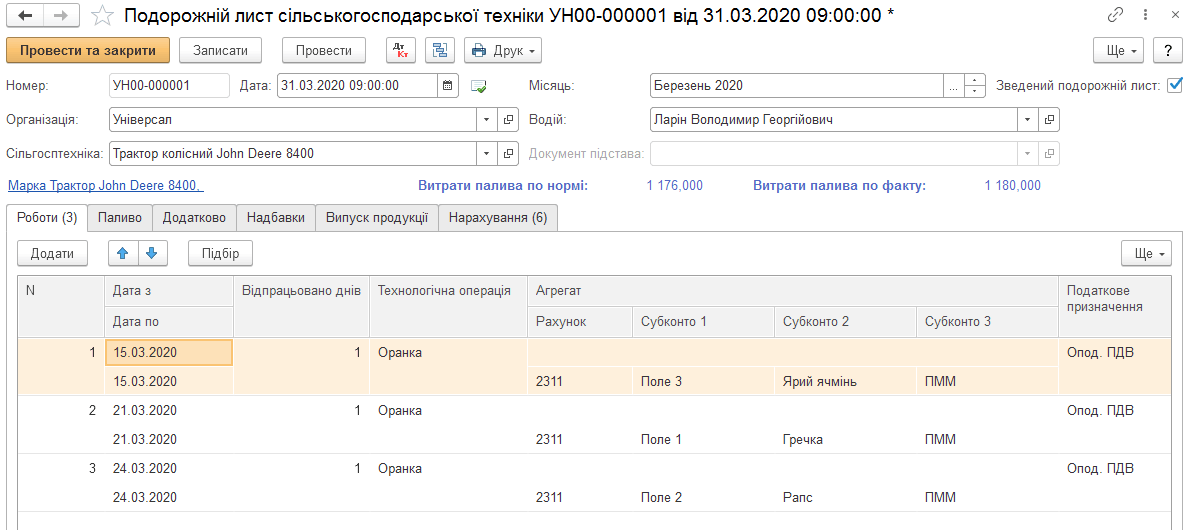Switch to the Паливо tab
1194x530 pixels.
click(x=120, y=218)
